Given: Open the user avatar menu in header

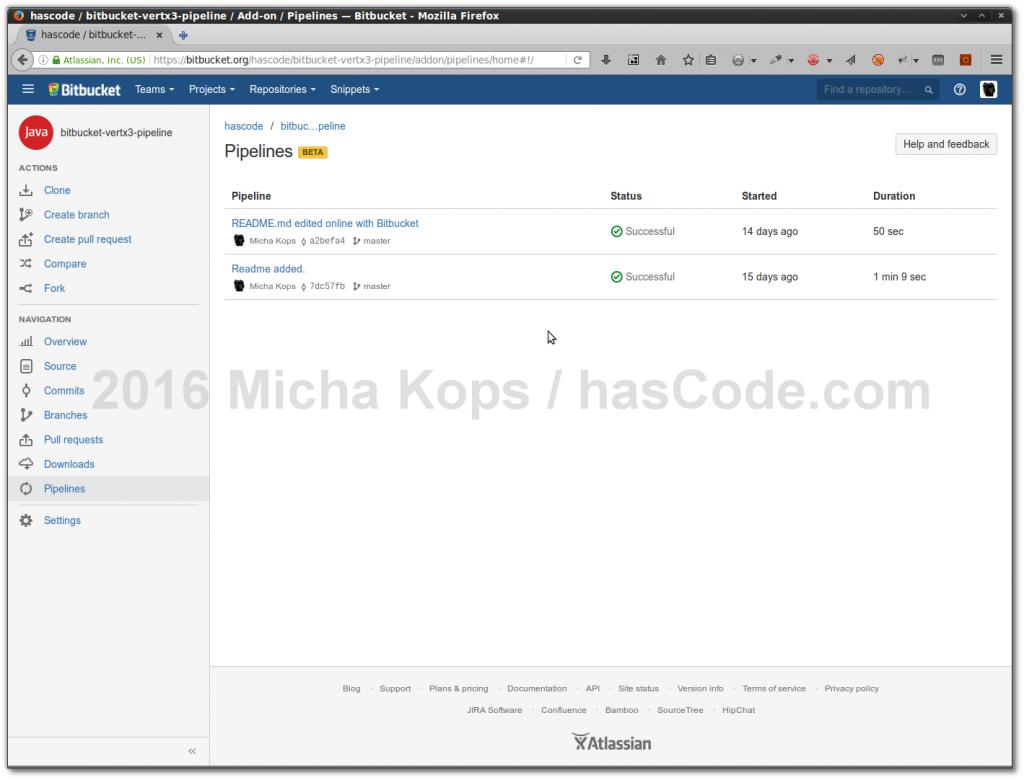Looking at the screenshot, I should point(988,90).
